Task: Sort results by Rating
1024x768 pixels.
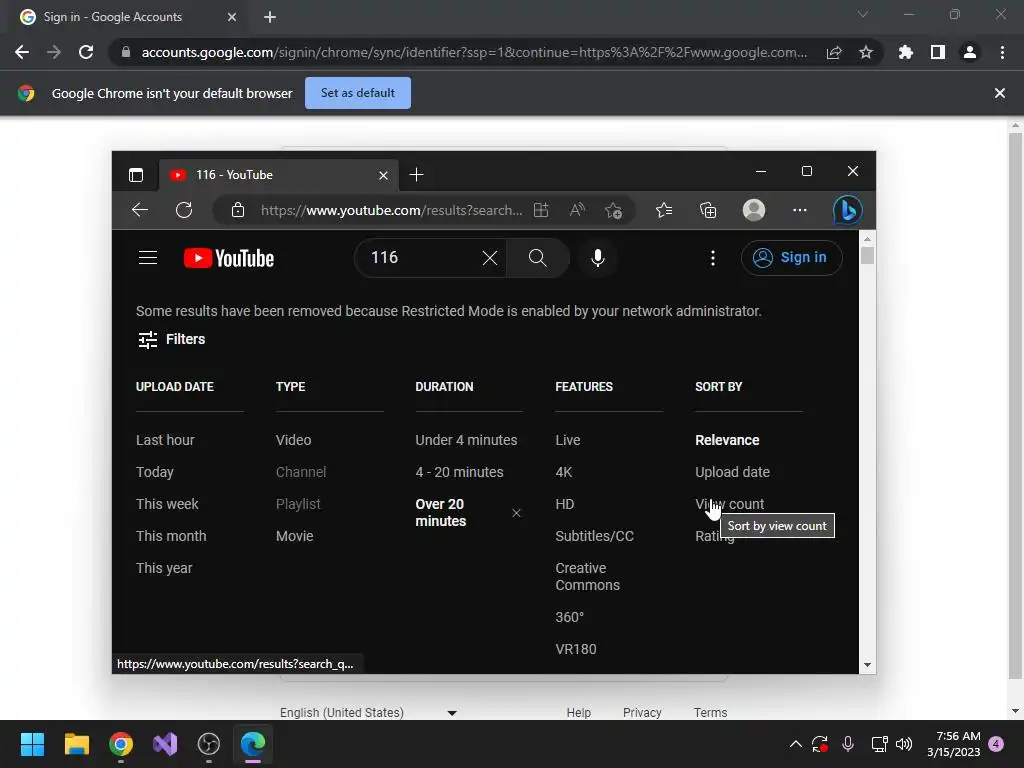Action: coord(714,536)
